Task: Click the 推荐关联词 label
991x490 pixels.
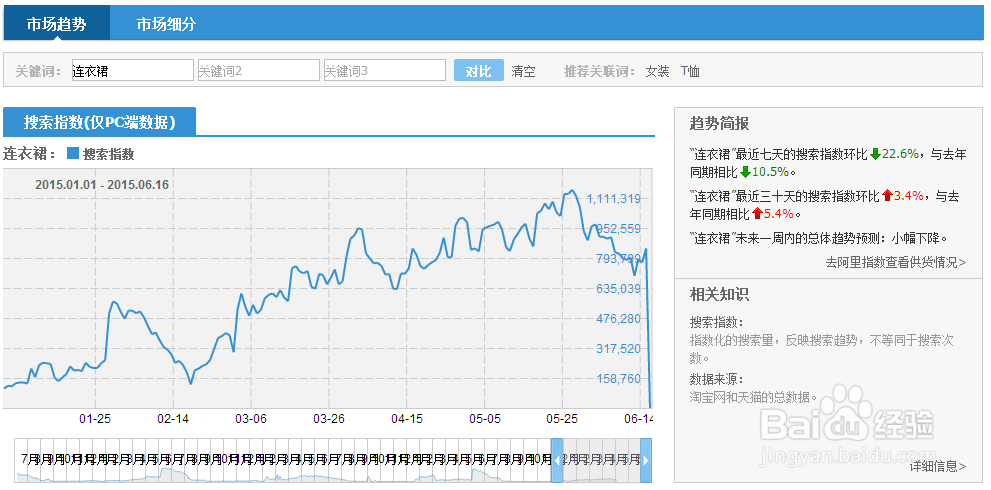Action: click(x=599, y=71)
